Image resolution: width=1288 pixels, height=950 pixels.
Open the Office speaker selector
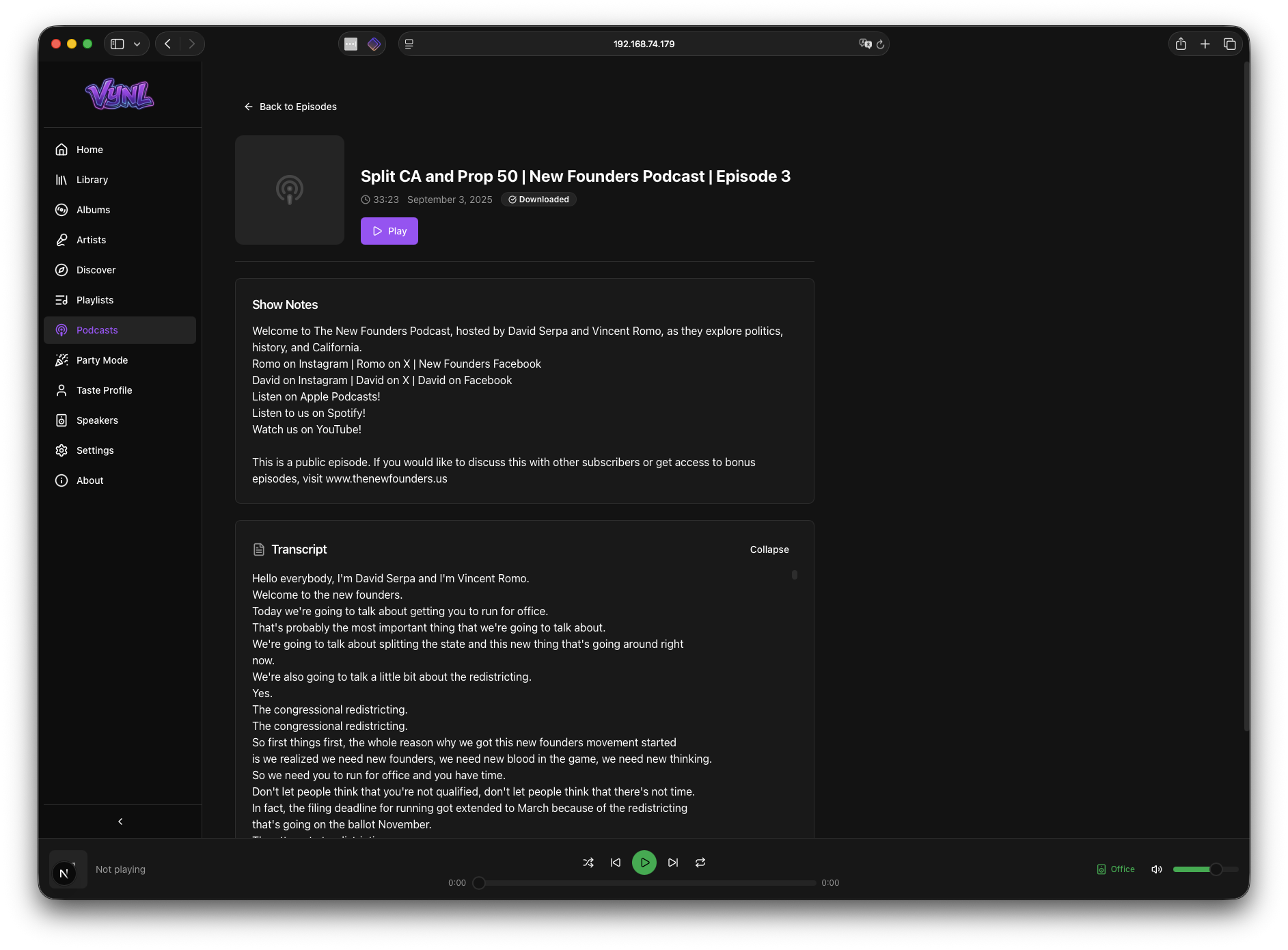point(1116,869)
